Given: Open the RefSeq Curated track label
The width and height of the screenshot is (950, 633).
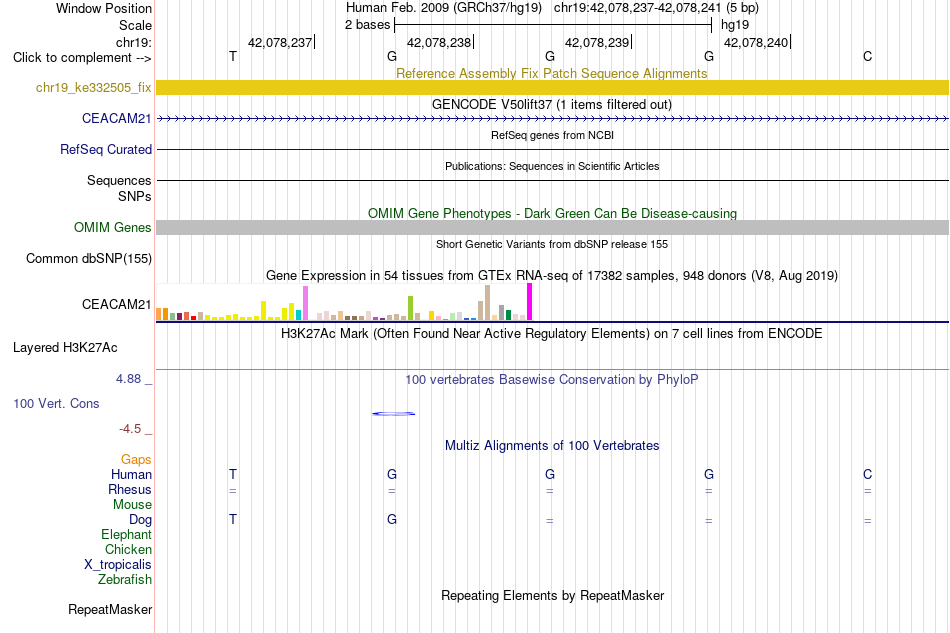Looking at the screenshot, I should [105, 150].
